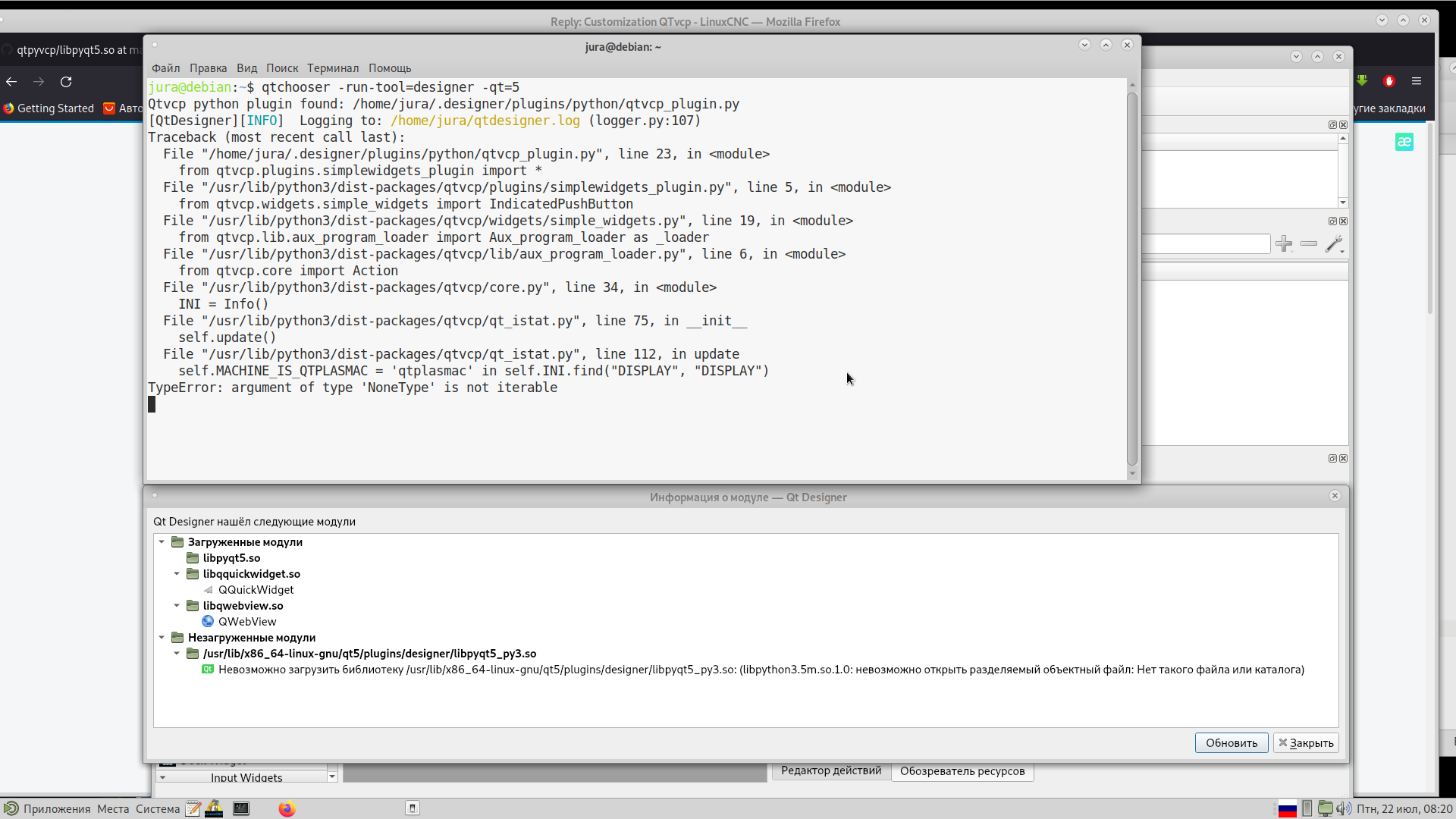Select the QQuickWidget tree item

[x=256, y=590]
